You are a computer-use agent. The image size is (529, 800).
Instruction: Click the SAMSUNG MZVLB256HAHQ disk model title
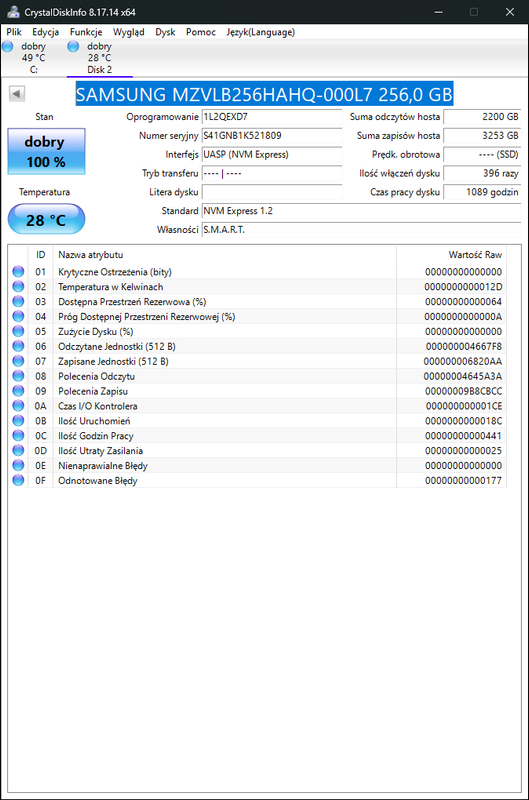pyautogui.click(x=264, y=94)
